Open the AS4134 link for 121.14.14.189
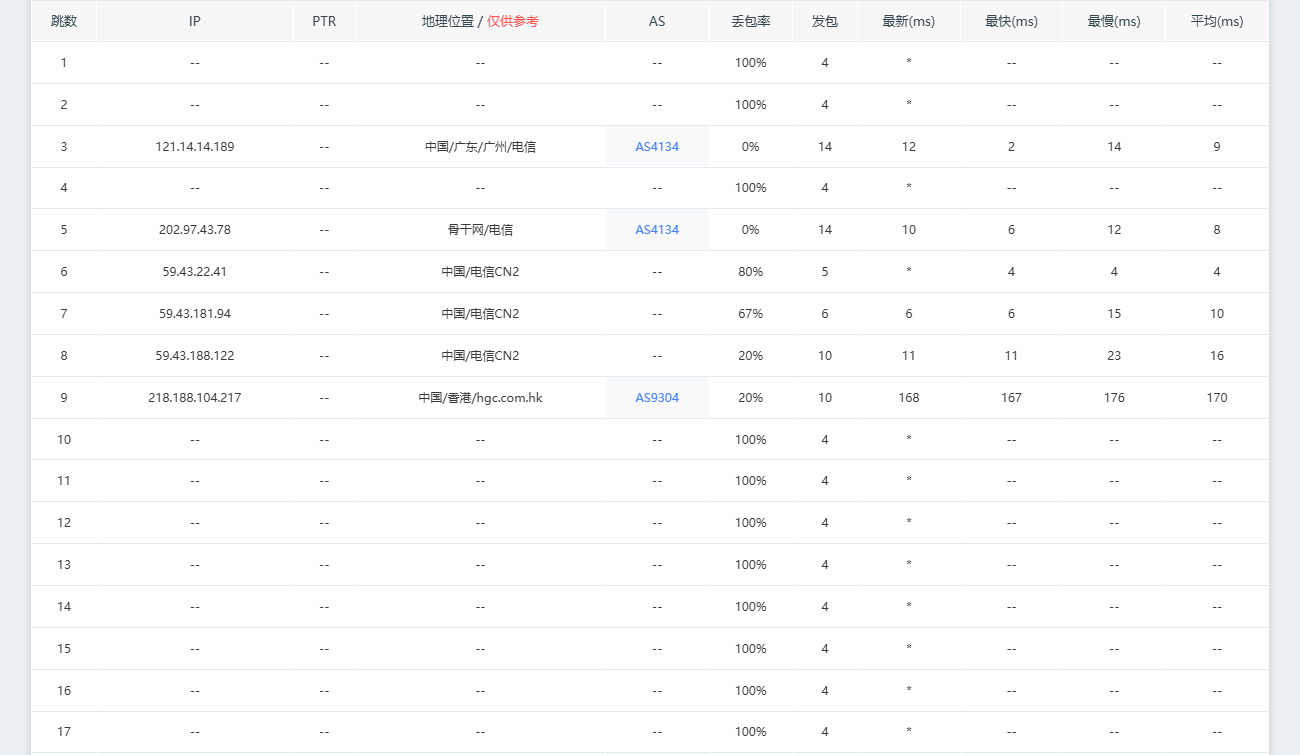This screenshot has height=755, width=1300. point(657,147)
